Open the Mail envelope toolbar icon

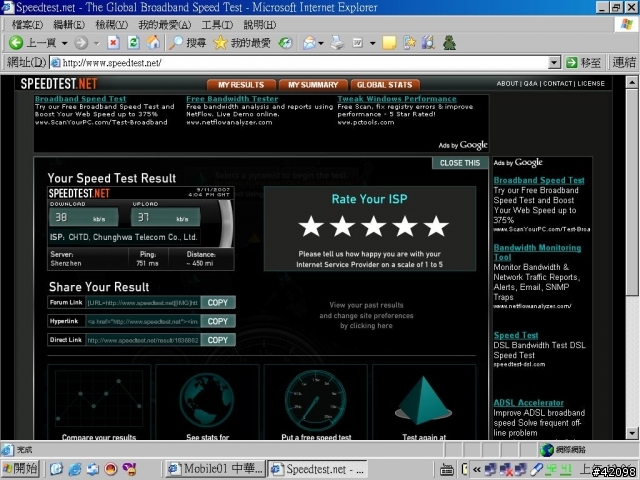coord(309,43)
